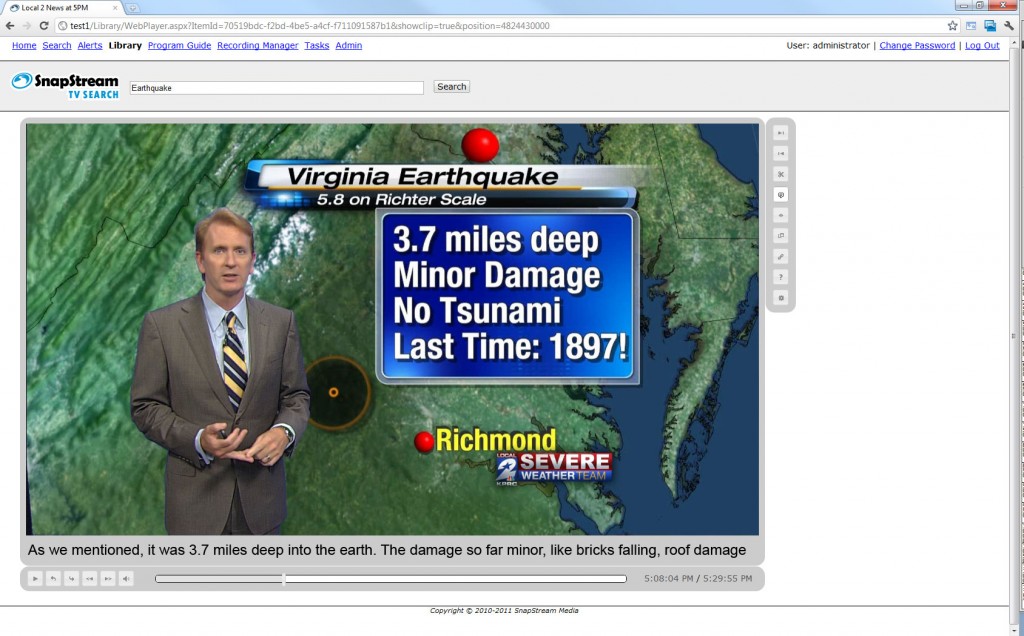Viewport: 1024px width, 636px height.
Task: Open the Chrome wrench settings menu
Action: coord(1009,26)
